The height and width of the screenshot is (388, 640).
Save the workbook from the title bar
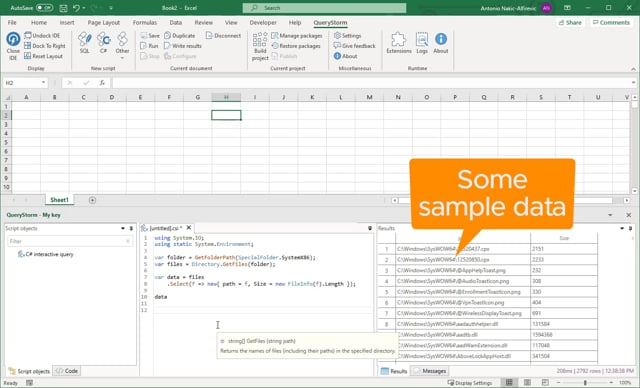coord(63,8)
